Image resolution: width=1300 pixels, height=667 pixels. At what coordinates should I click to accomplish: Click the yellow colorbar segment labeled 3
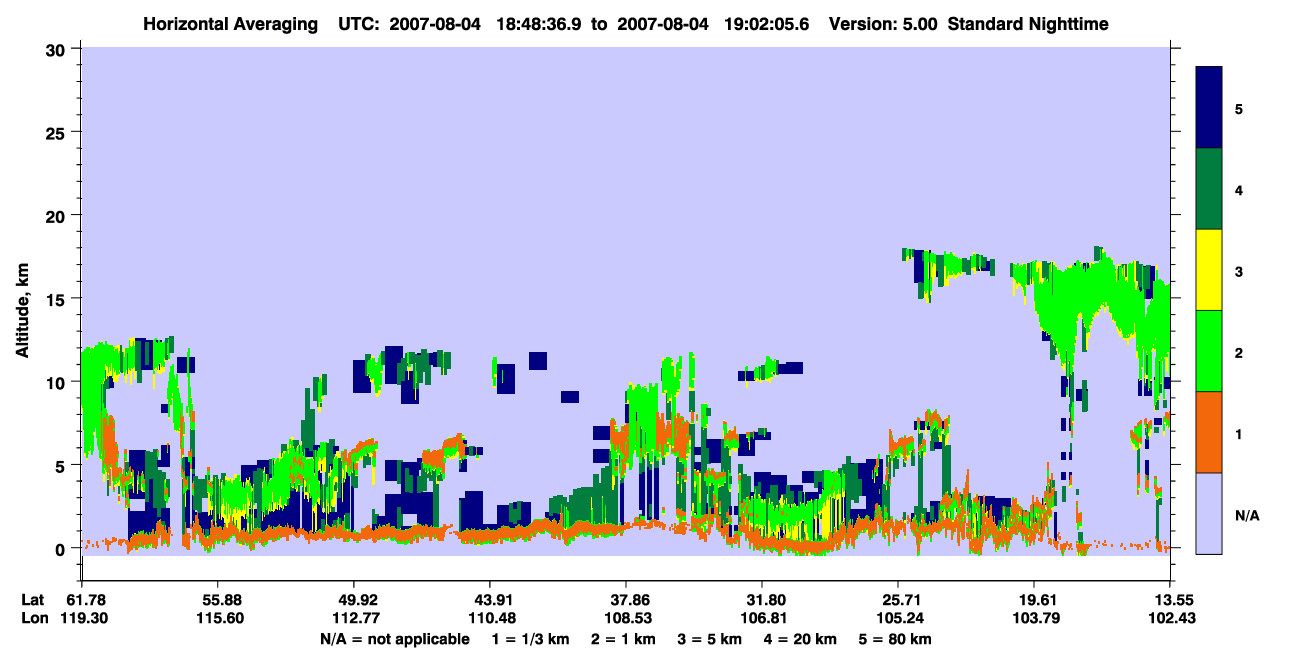click(1209, 270)
